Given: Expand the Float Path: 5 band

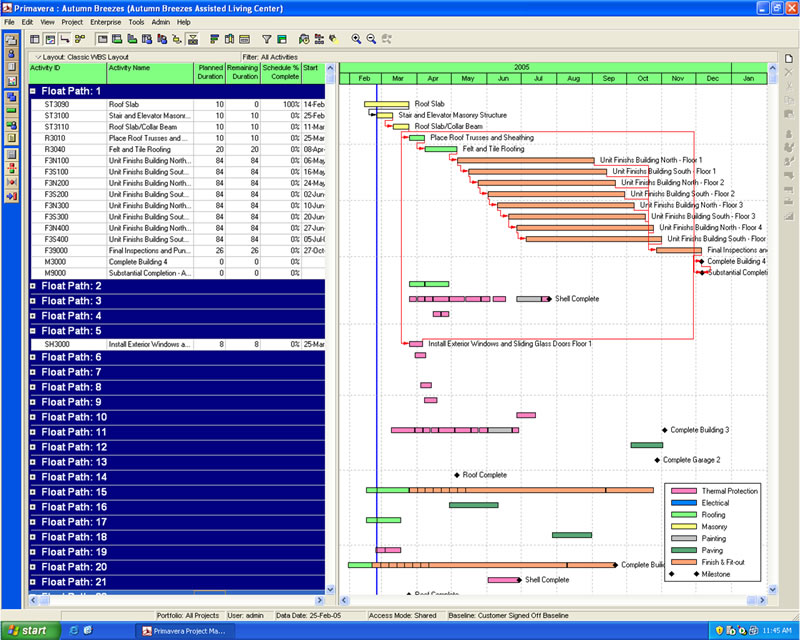Looking at the screenshot, I should (x=31, y=330).
